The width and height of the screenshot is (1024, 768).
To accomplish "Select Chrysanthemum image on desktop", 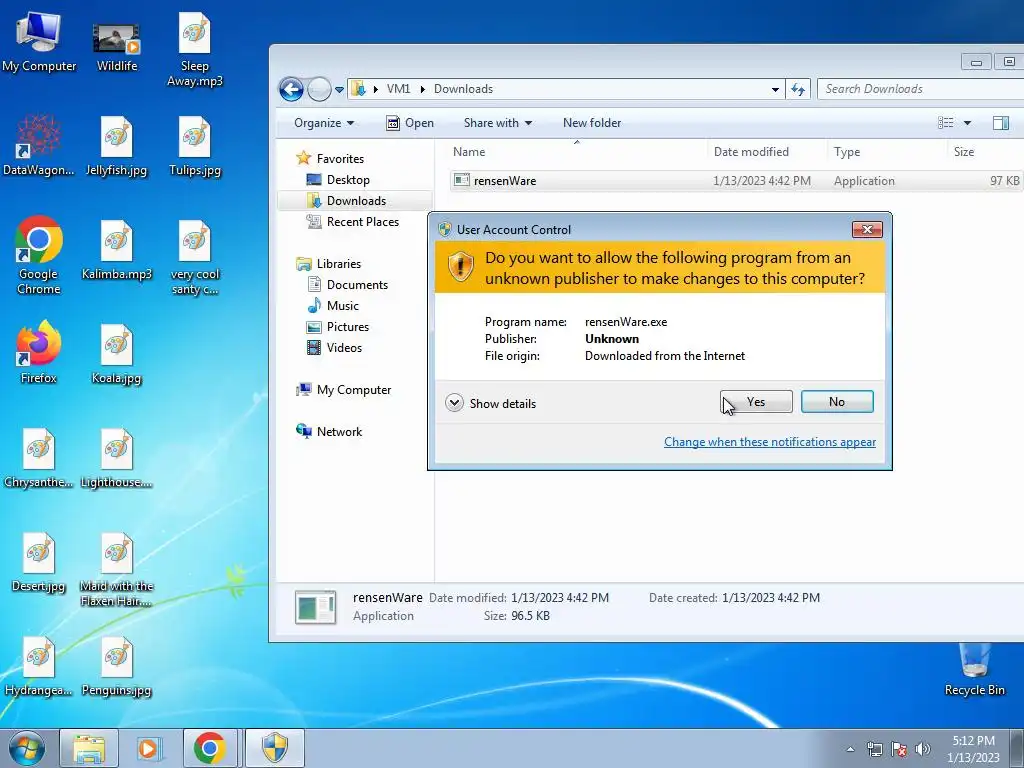I will pos(39,458).
